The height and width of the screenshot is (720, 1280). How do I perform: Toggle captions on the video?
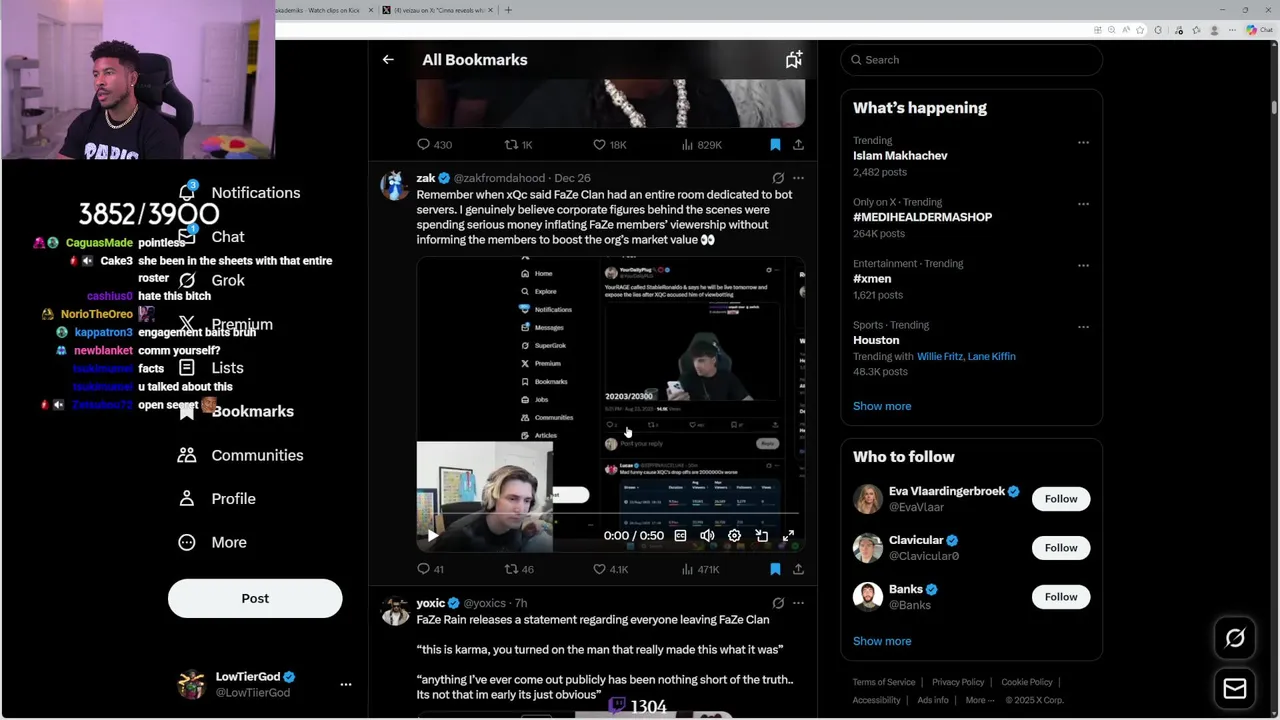pyautogui.click(x=680, y=536)
